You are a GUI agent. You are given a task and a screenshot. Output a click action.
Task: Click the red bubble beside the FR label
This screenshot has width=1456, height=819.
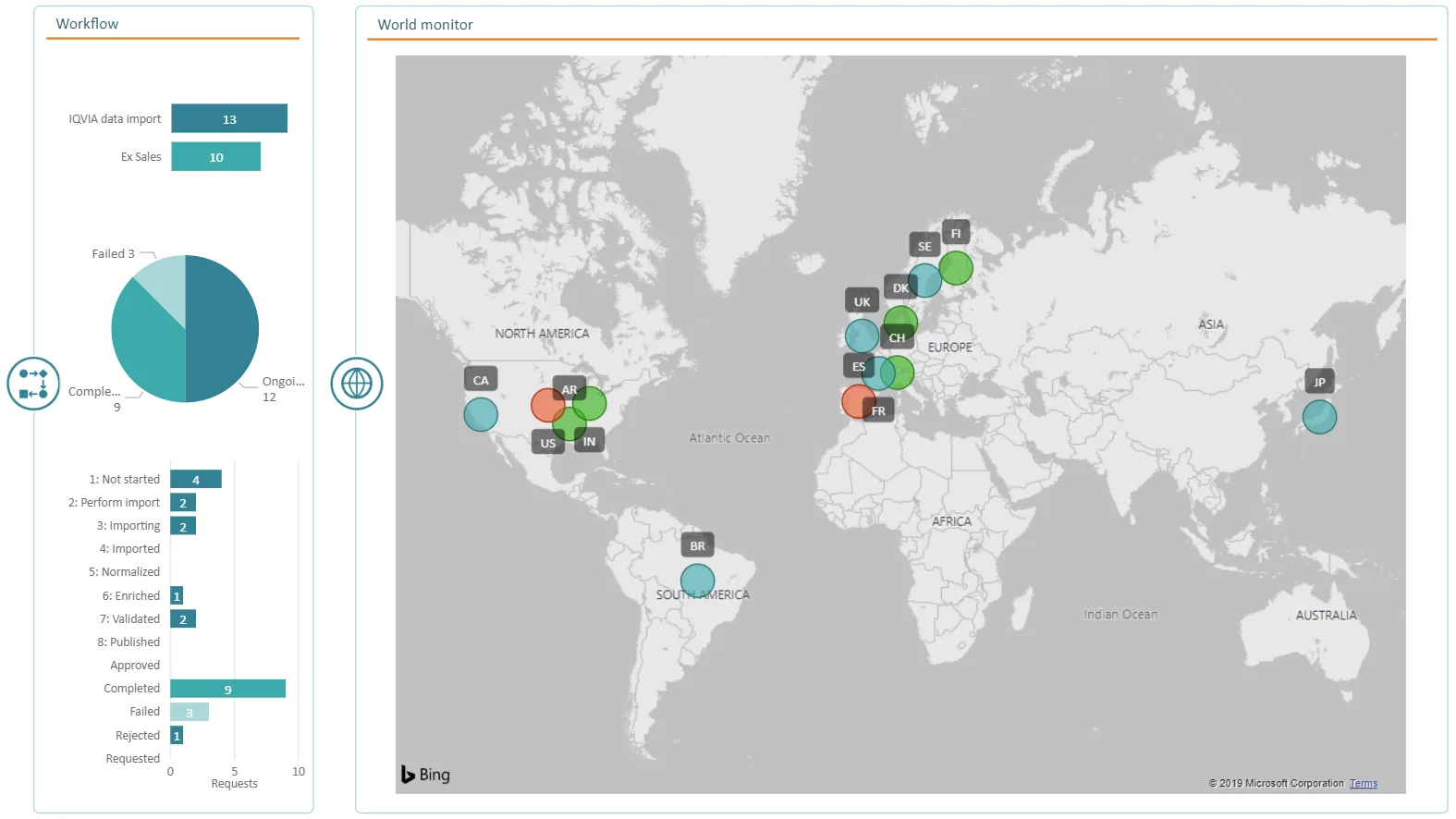pos(859,402)
